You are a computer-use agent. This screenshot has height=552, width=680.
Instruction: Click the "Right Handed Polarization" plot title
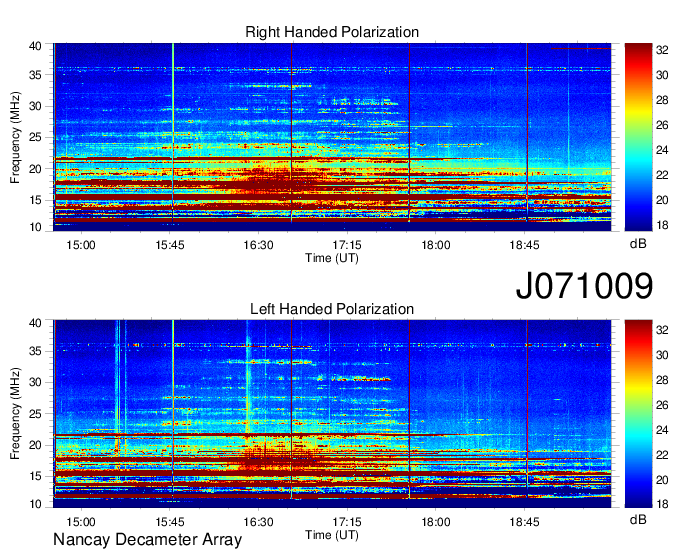pyautogui.click(x=332, y=32)
